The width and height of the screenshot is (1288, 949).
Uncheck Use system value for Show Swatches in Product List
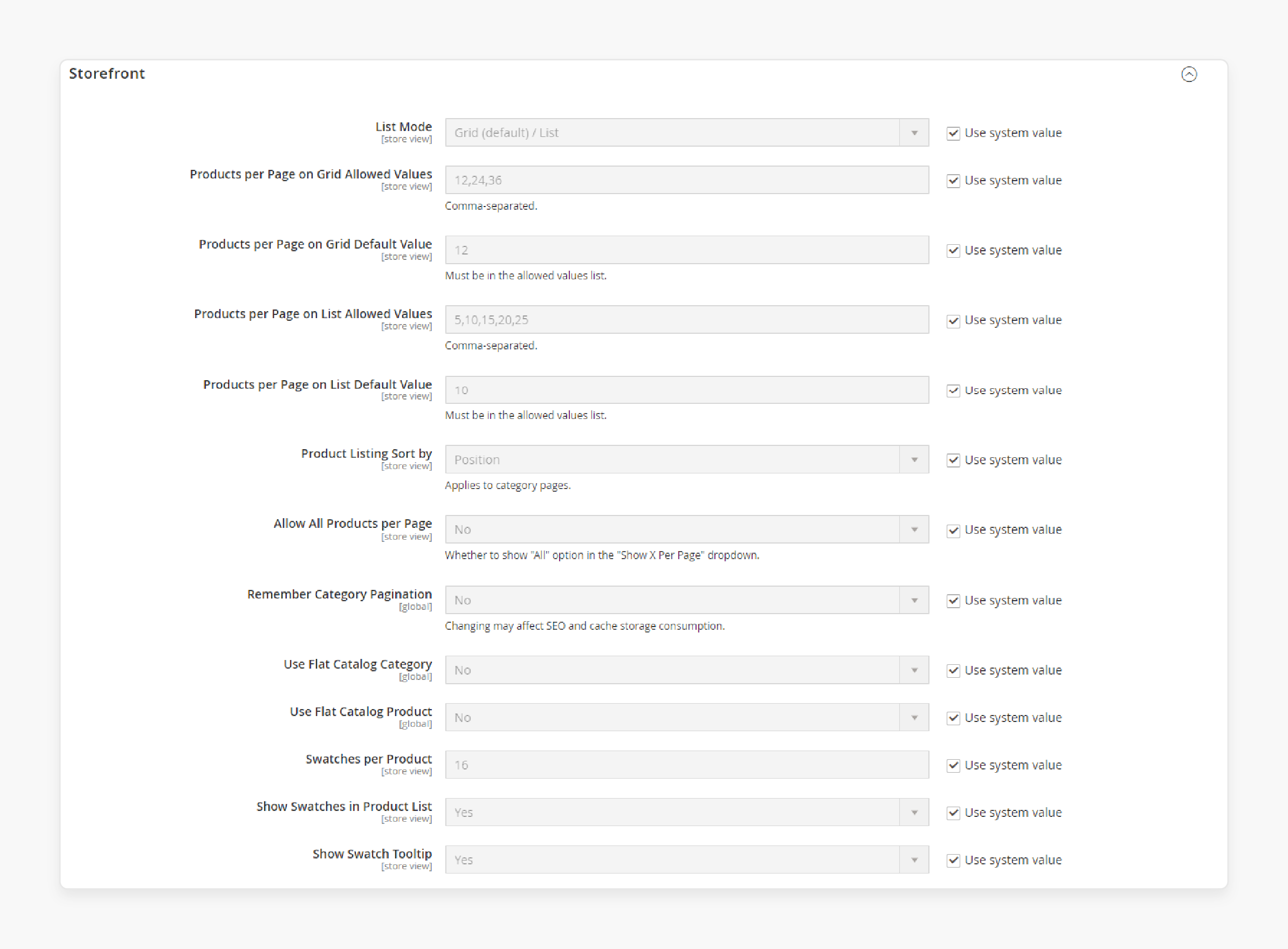tap(953, 813)
